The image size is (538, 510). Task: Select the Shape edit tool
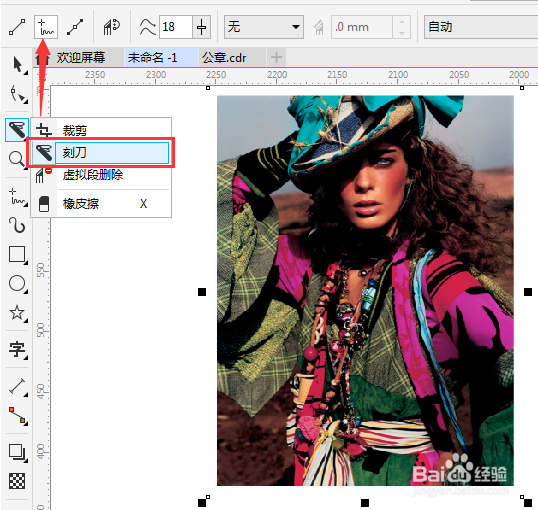point(17,94)
